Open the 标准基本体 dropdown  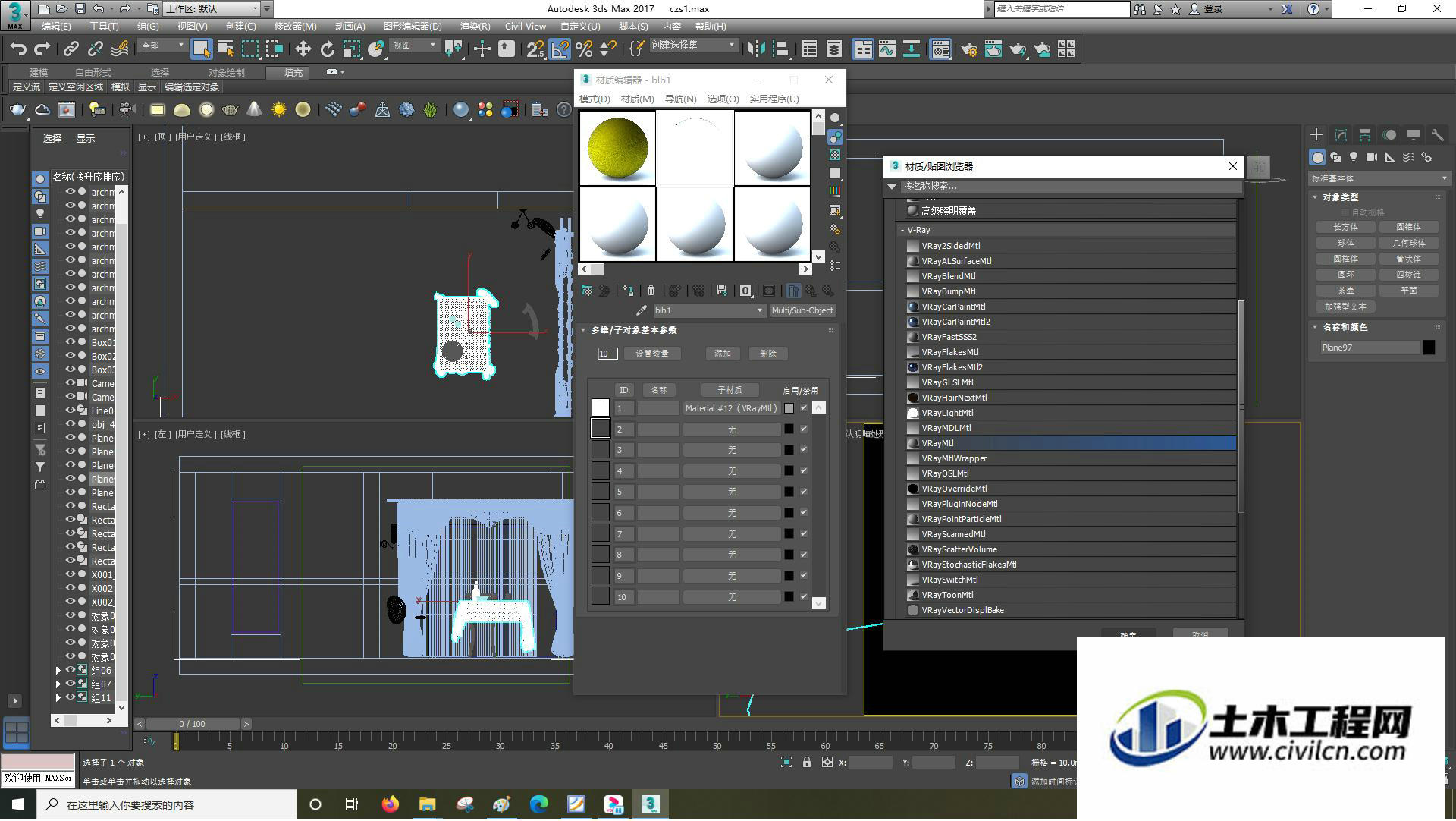(x=1379, y=178)
